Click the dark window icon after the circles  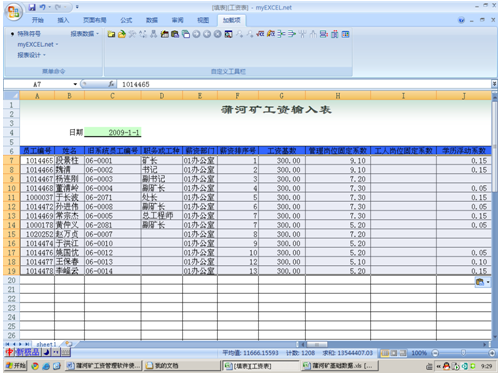(x=228, y=34)
